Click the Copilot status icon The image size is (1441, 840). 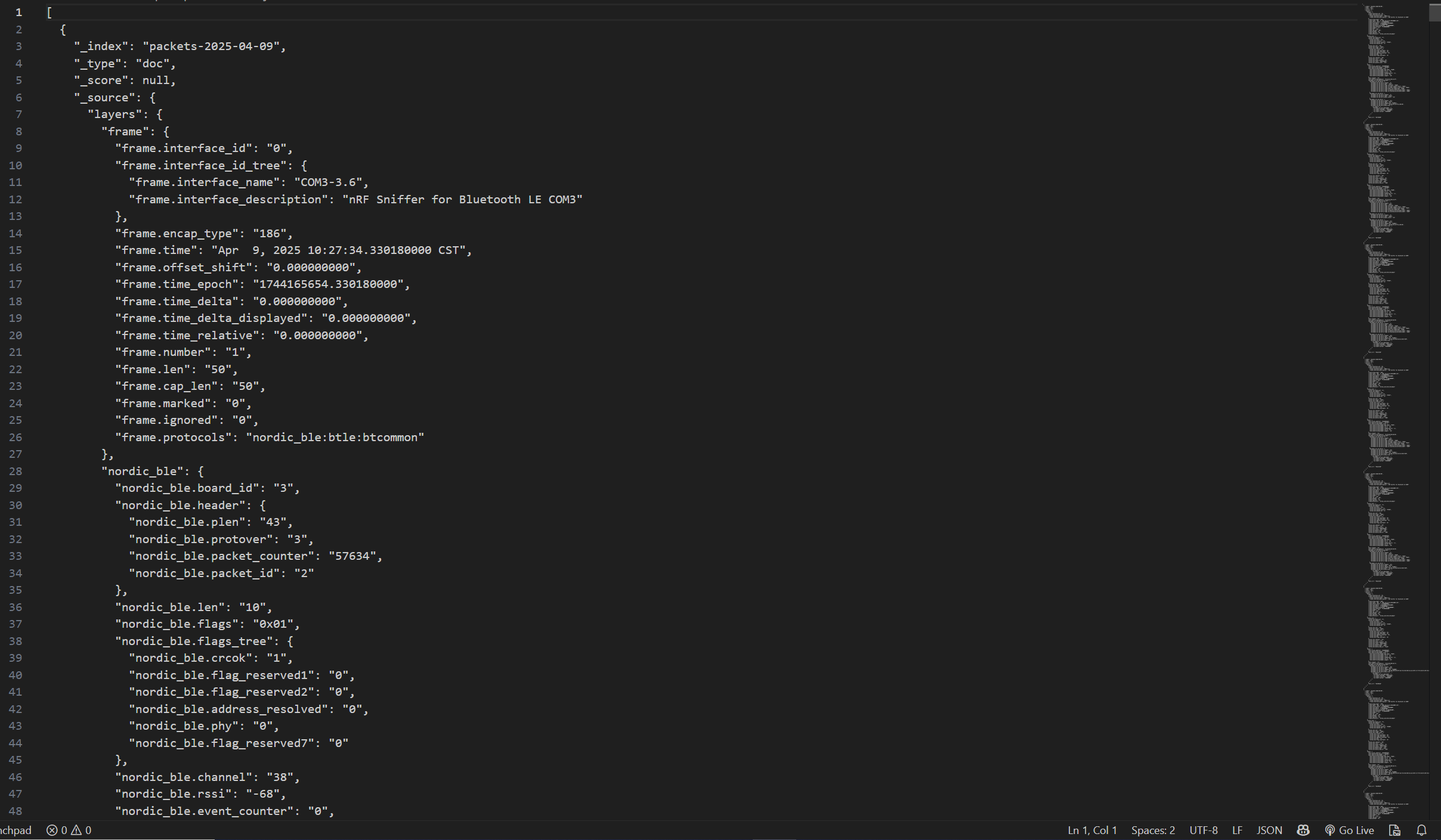1303,830
